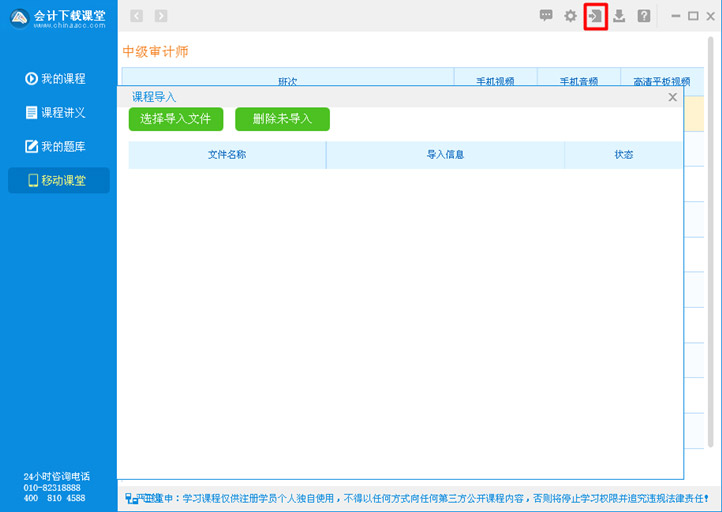Click the 导入信息 column header
This screenshot has width=722, height=512.
[445, 155]
